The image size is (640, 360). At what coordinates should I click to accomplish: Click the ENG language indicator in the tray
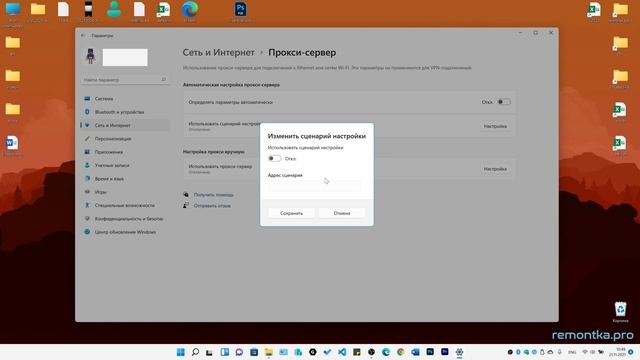(x=572, y=352)
